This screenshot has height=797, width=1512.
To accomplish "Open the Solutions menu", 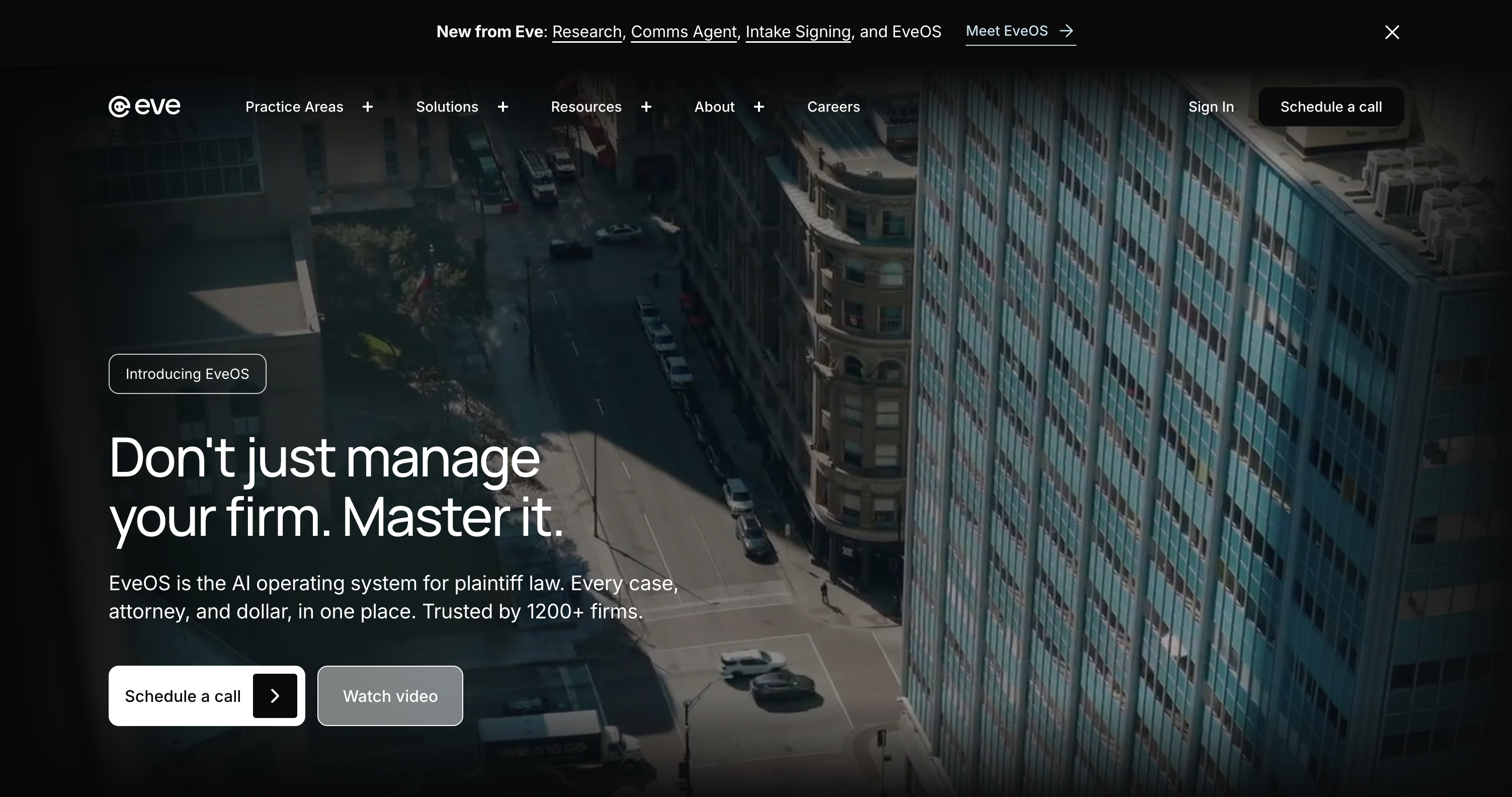I will 447,107.
